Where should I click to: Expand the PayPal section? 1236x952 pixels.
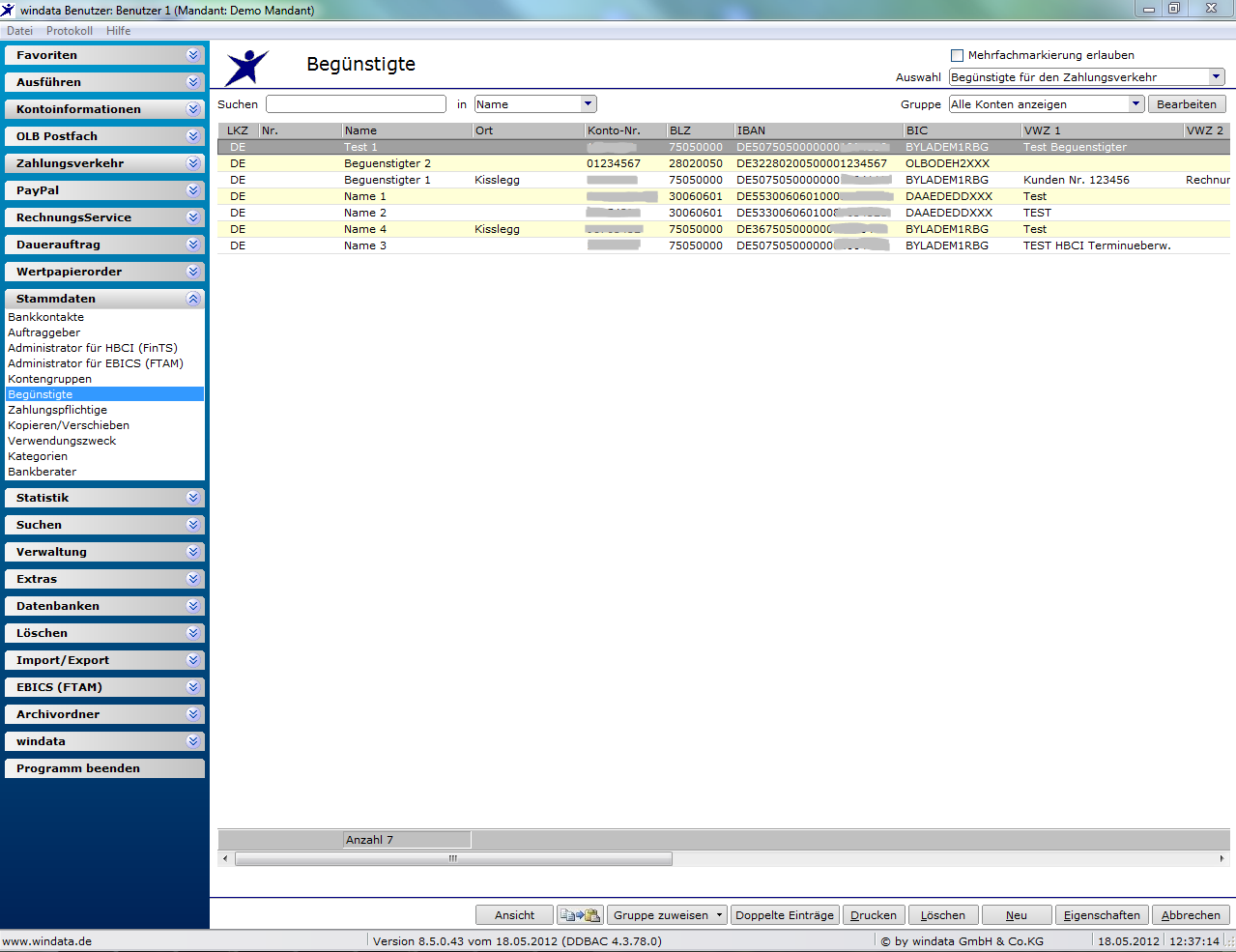point(105,190)
